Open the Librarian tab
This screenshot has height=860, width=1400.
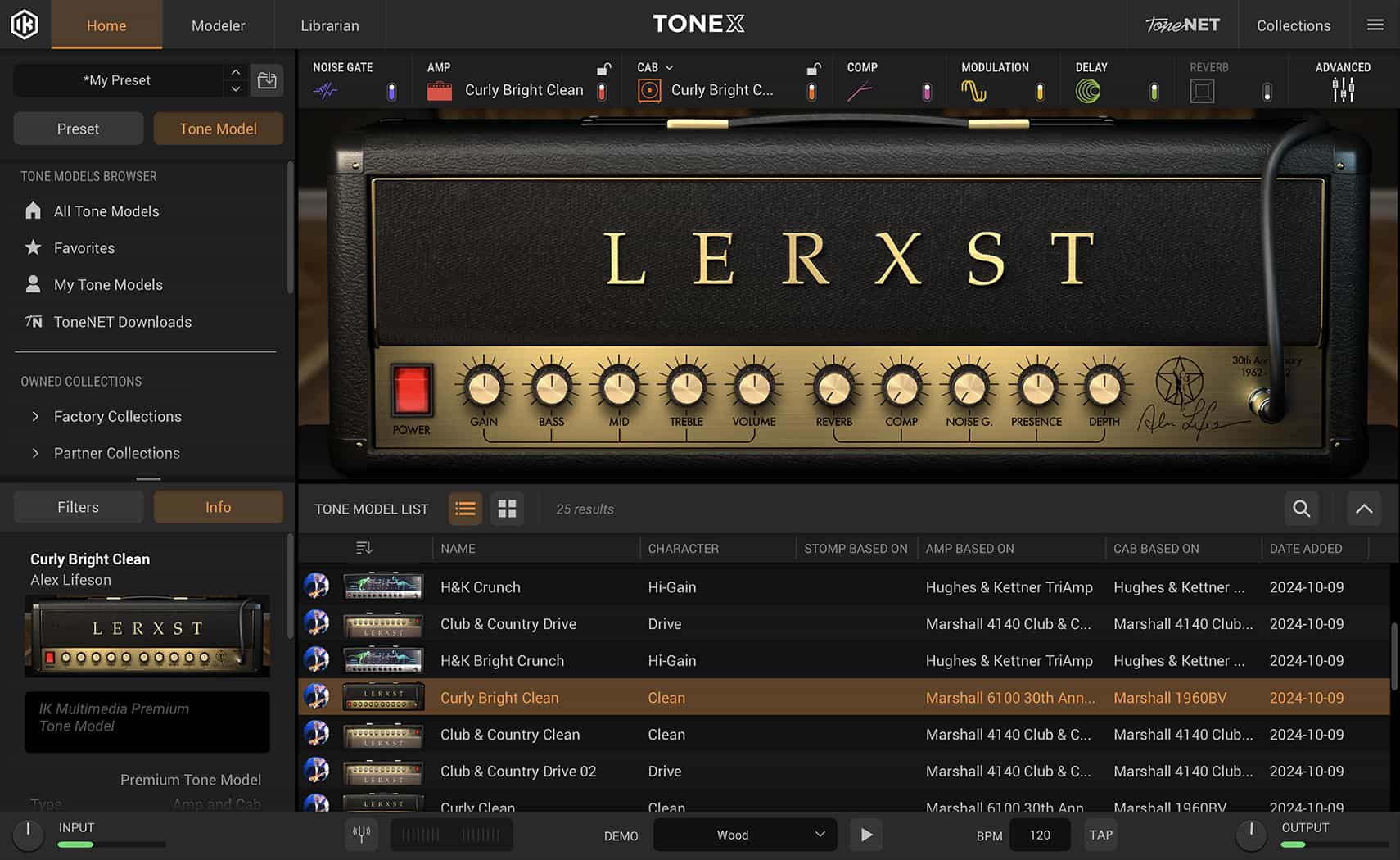(329, 25)
